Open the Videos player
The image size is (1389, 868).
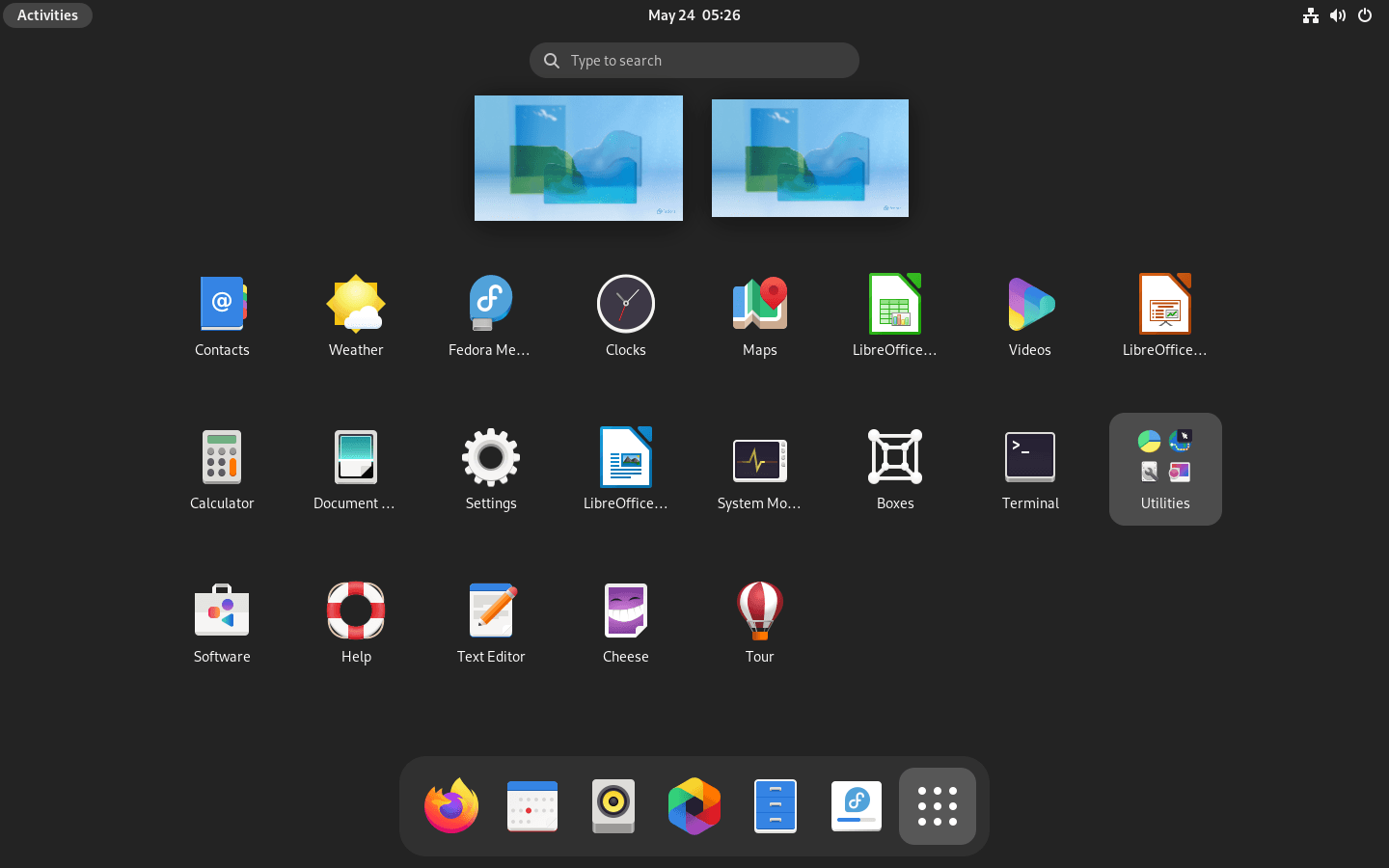coord(1030,303)
